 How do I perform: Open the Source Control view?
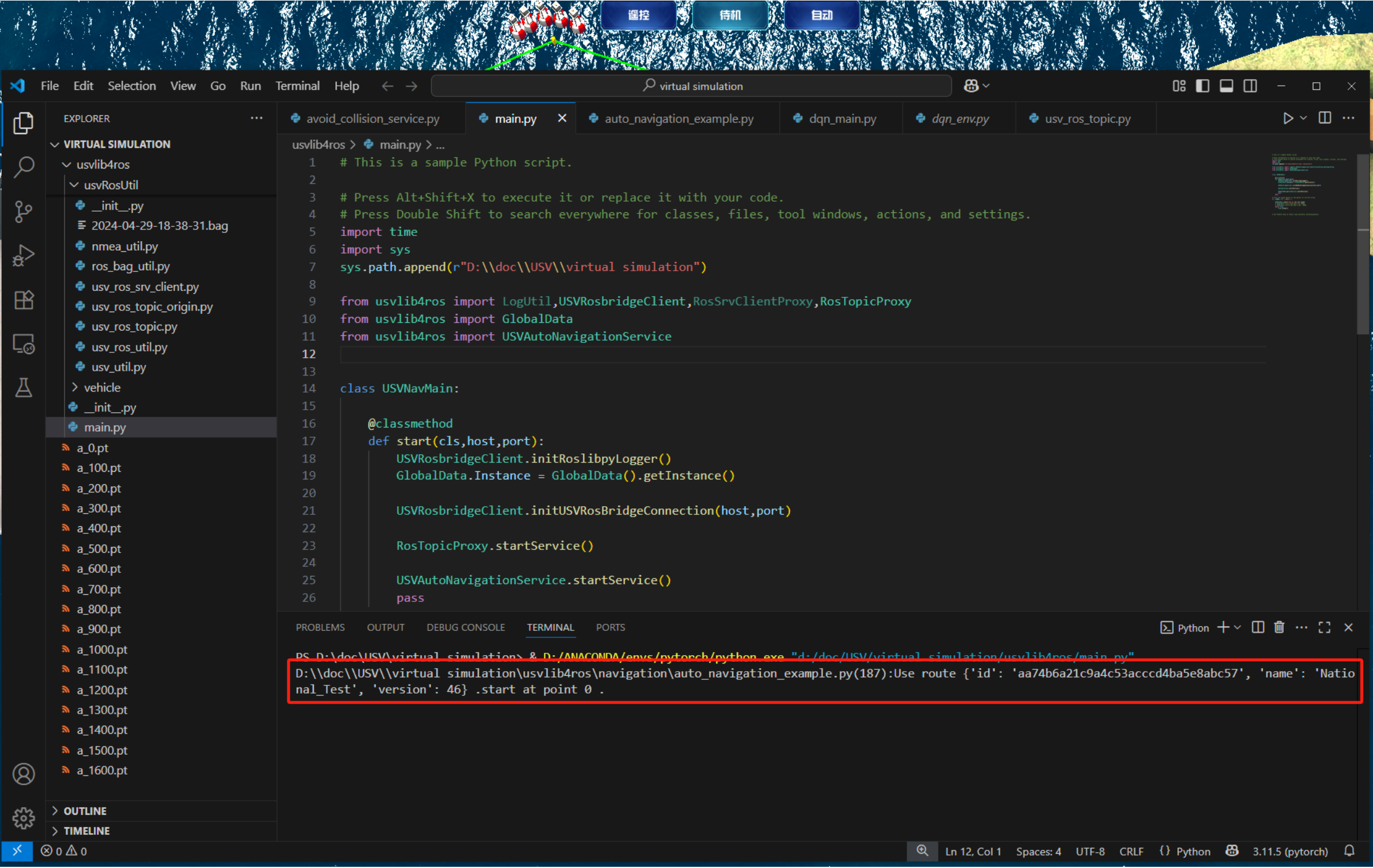coord(24,211)
